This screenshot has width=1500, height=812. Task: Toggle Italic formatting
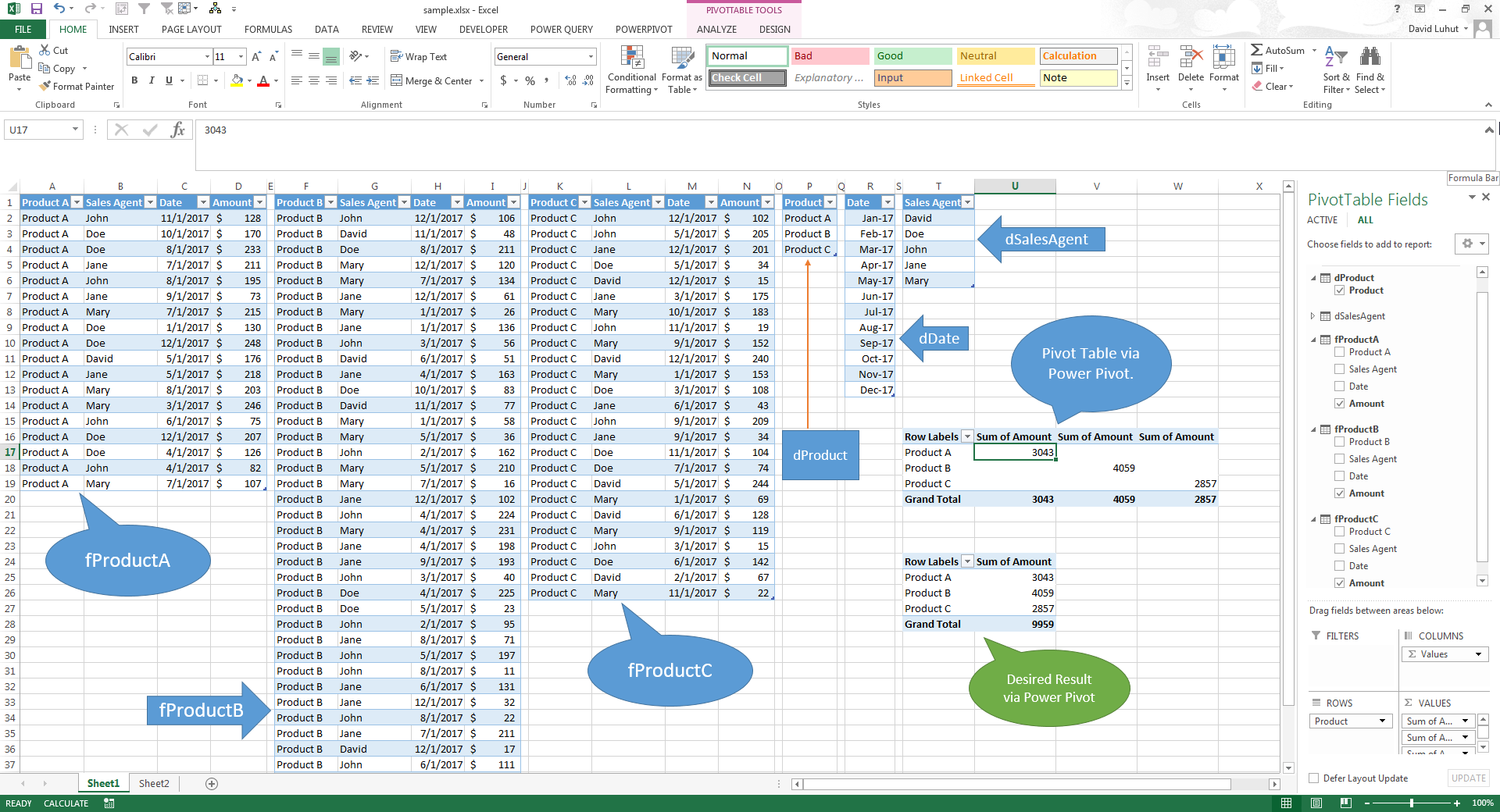click(x=152, y=80)
